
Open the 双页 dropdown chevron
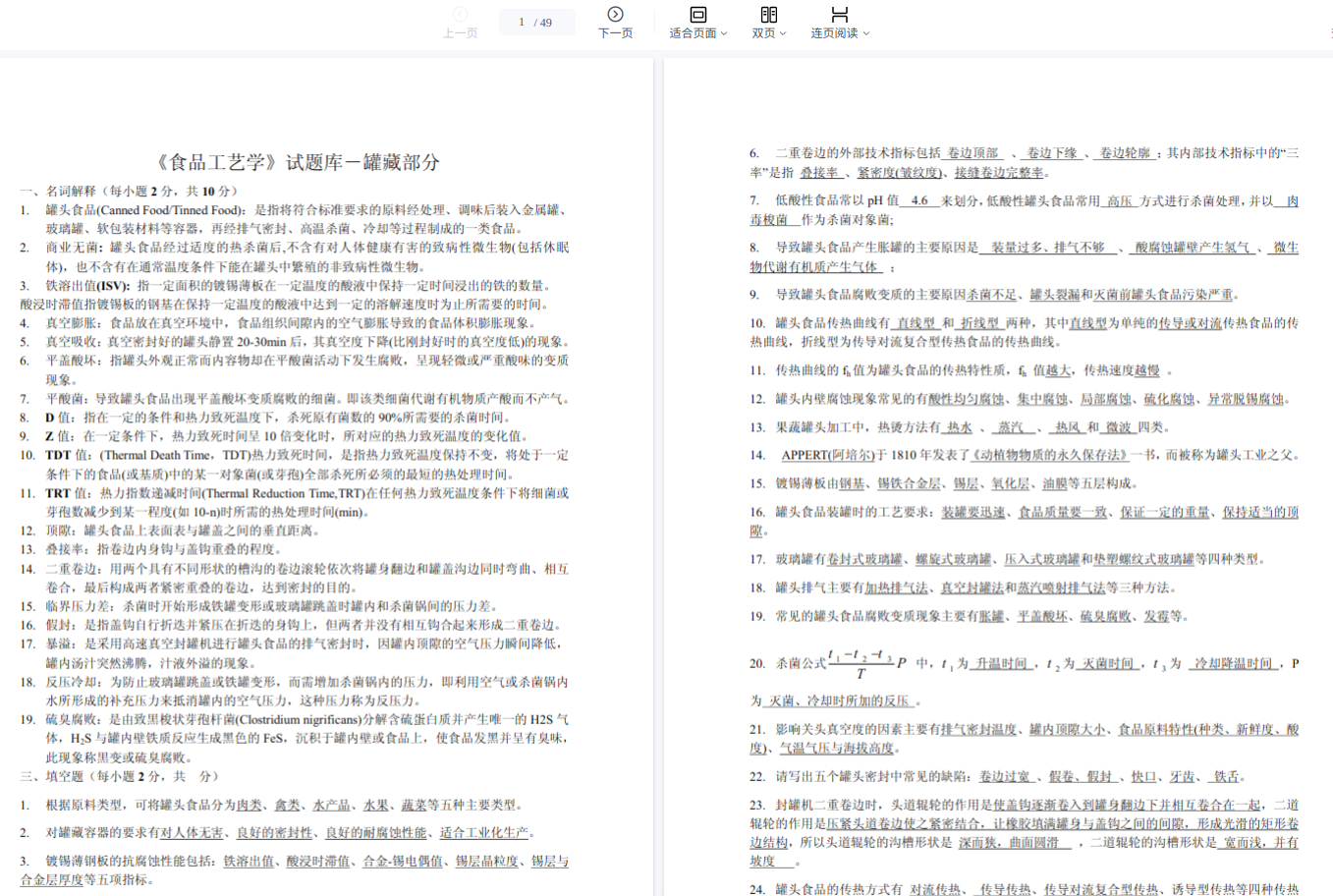coord(783,33)
